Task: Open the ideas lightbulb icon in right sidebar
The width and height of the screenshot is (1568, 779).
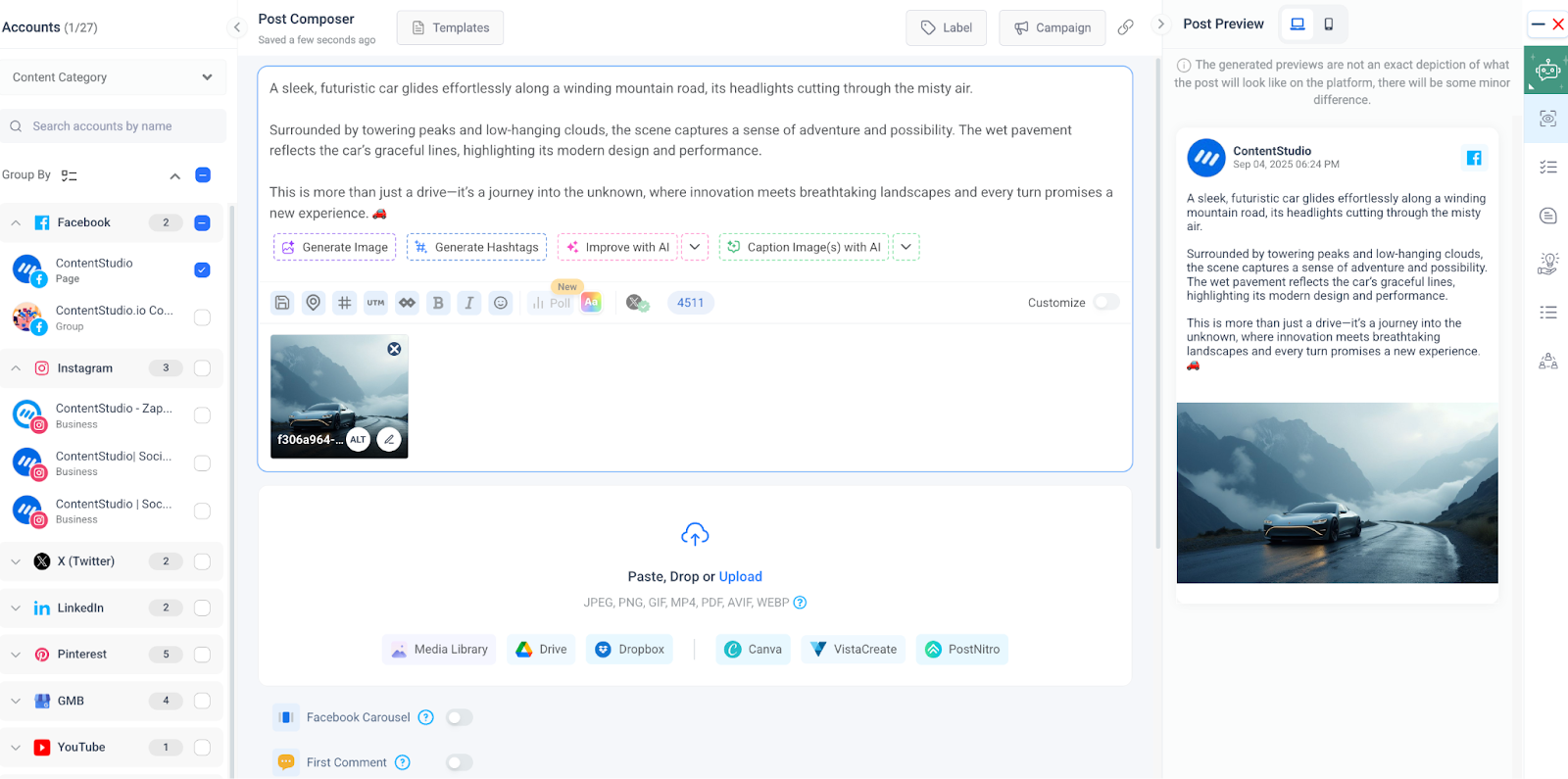Action: (x=1548, y=264)
